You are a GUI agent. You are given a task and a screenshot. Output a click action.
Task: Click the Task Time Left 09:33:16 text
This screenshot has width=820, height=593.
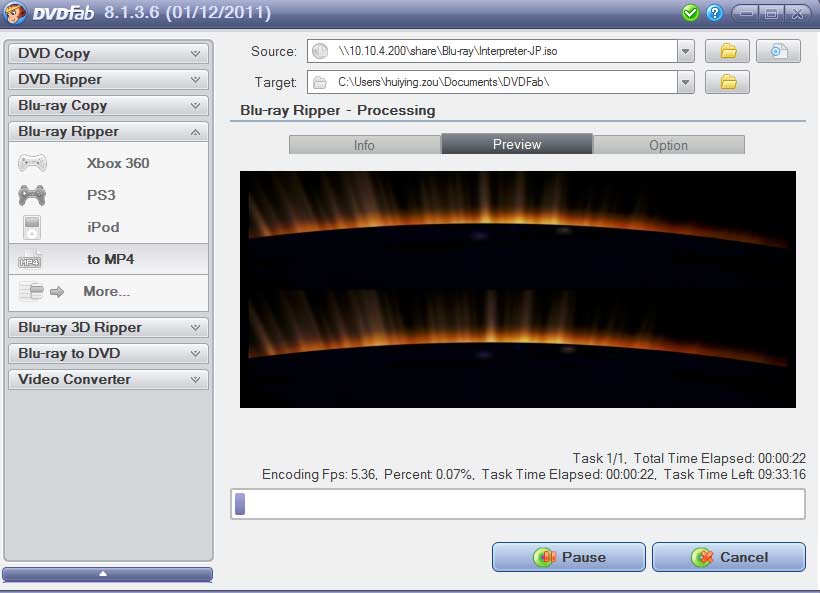[735, 474]
